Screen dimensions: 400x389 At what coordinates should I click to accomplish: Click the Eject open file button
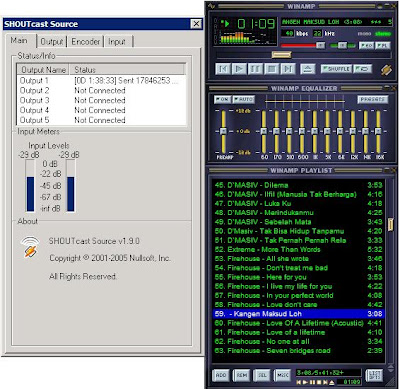(307, 69)
